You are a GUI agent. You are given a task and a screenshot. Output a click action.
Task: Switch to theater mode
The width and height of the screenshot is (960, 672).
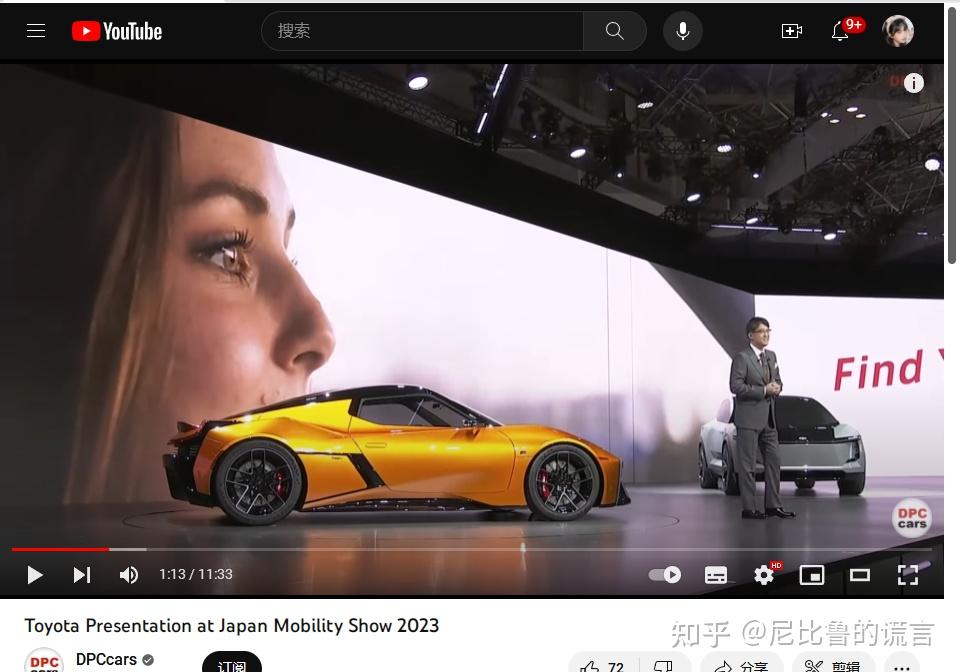coord(860,575)
